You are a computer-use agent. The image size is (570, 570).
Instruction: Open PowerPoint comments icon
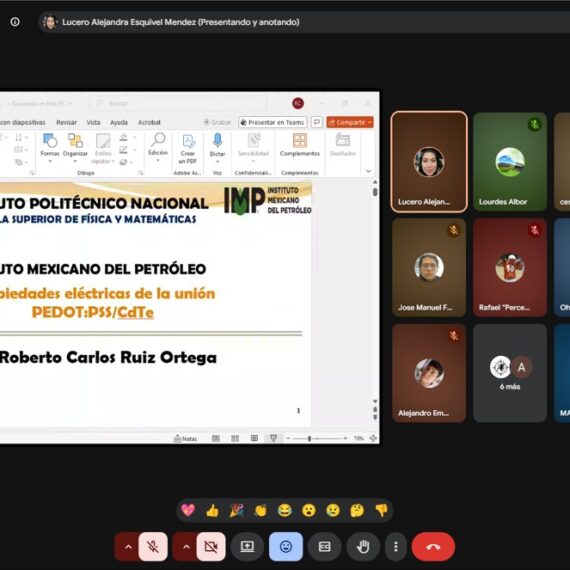pyautogui.click(x=317, y=123)
